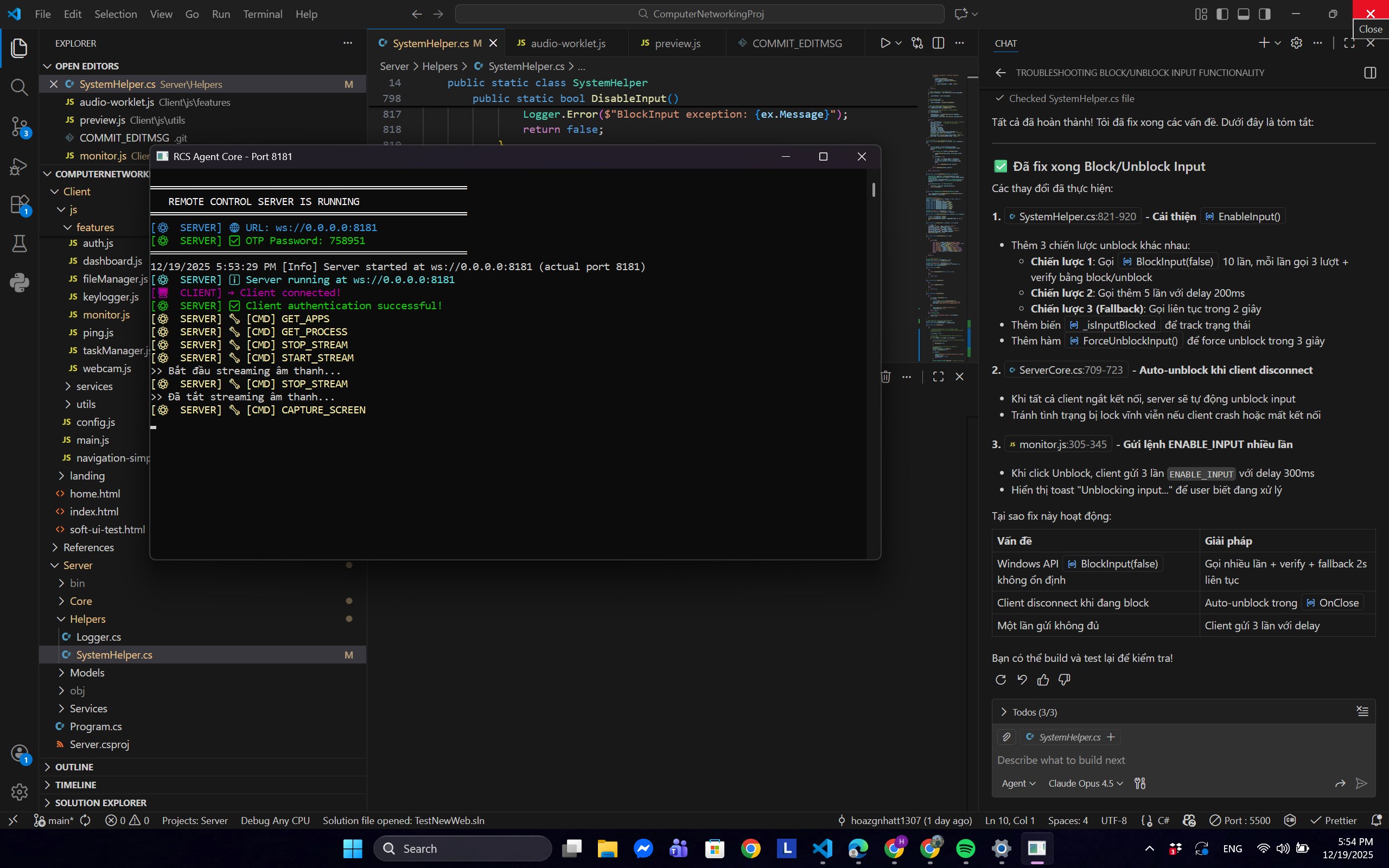Switch to the audio-worklet.js tab
This screenshot has height=868, width=1389.
pos(567,43)
